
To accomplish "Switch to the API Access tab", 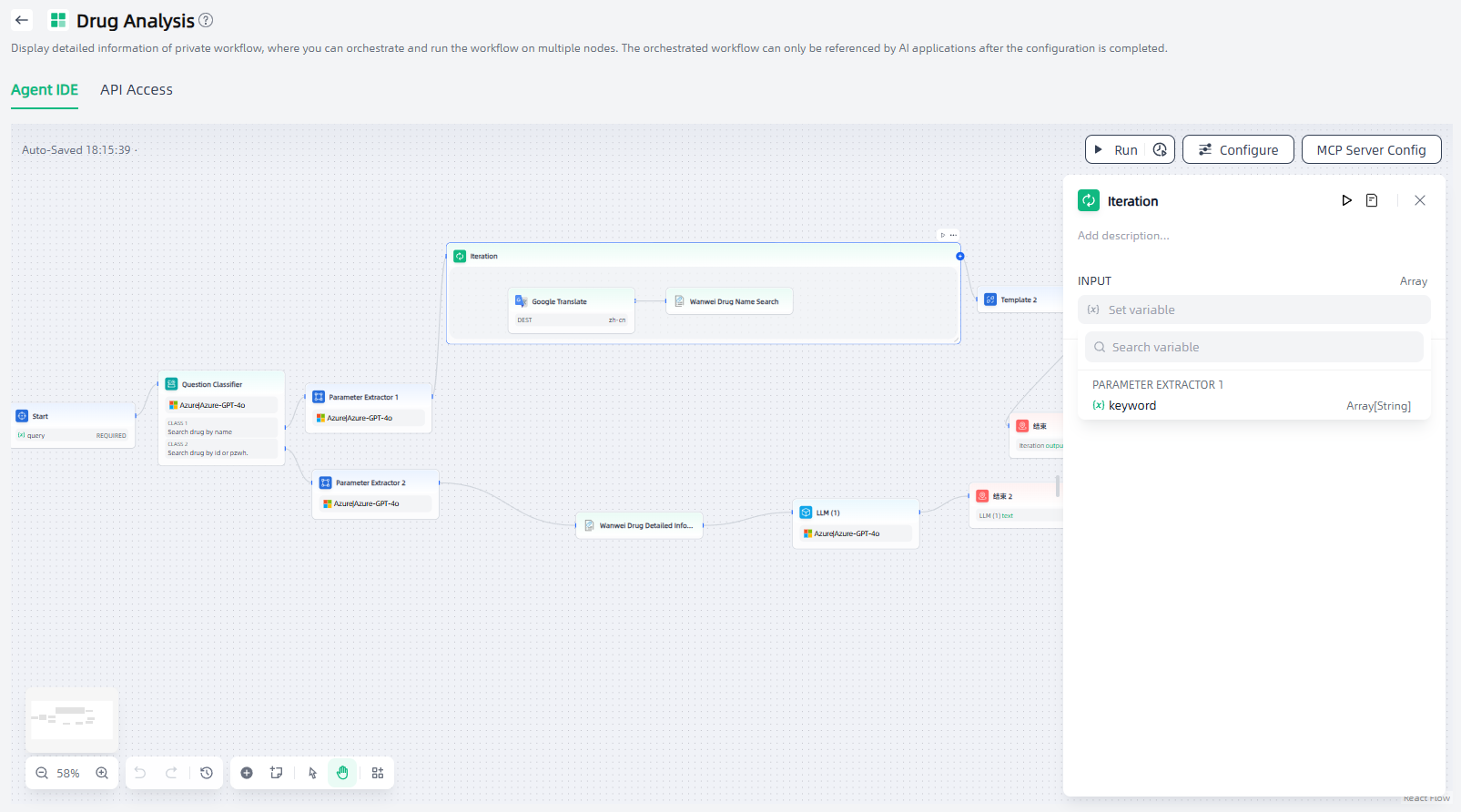I will [137, 89].
